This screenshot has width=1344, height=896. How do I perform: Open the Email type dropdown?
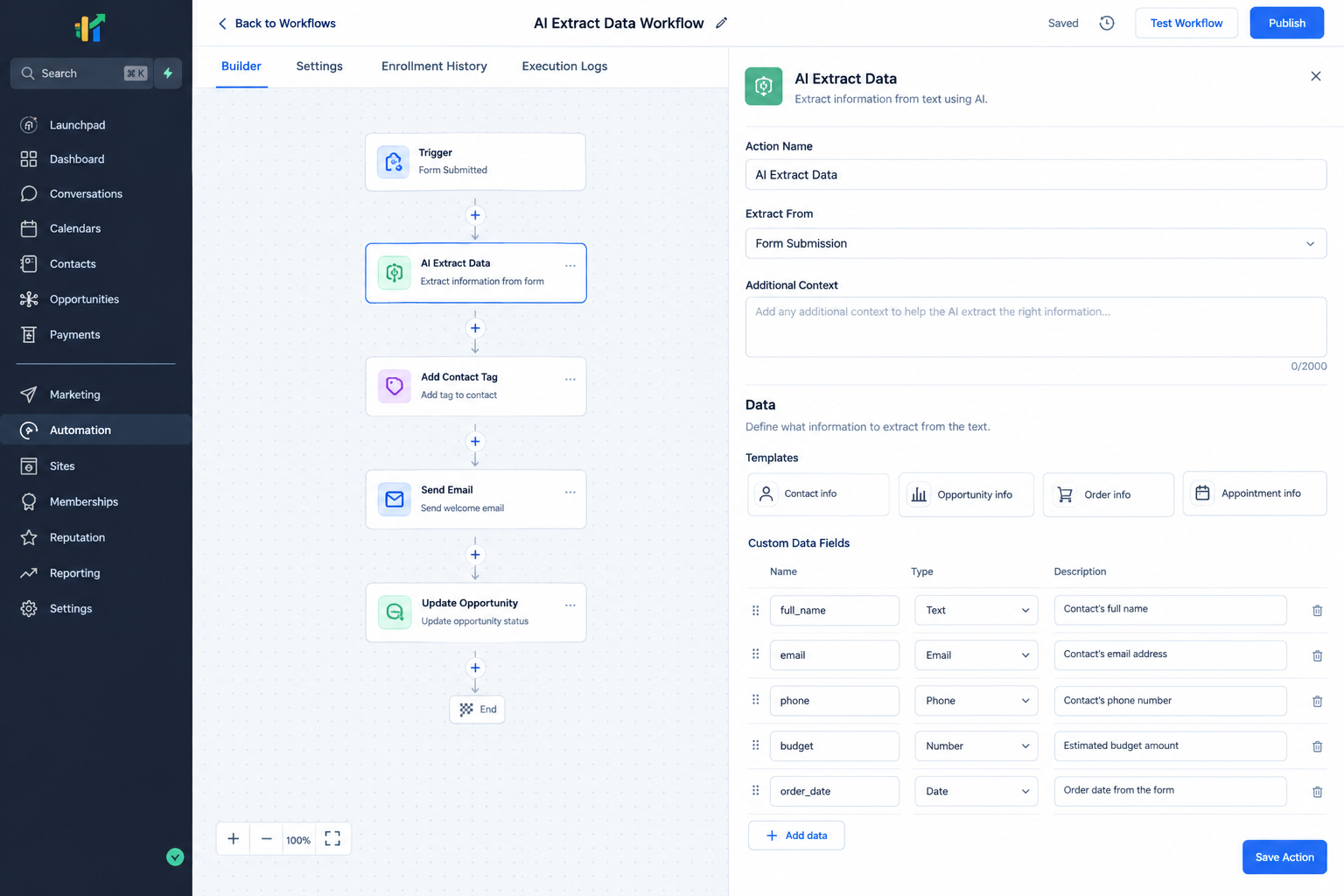pos(976,655)
